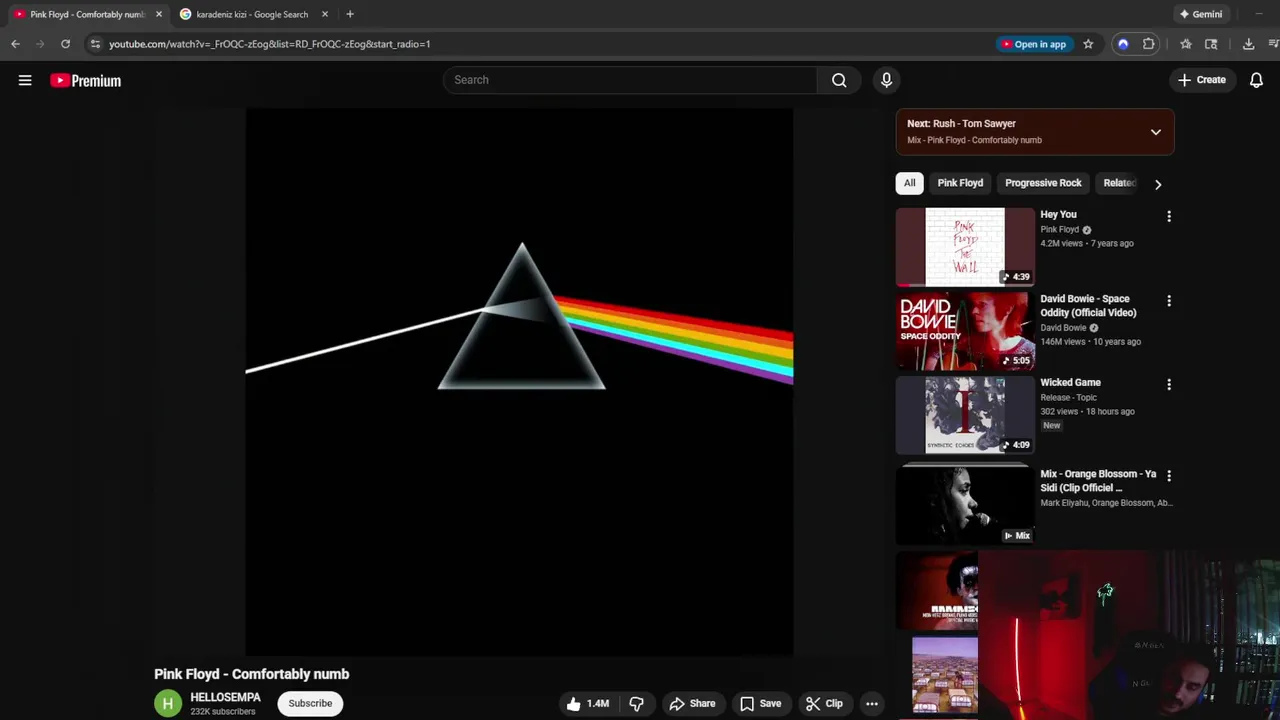Dislike the video with thumbs down
1280x720 pixels.
(636, 703)
